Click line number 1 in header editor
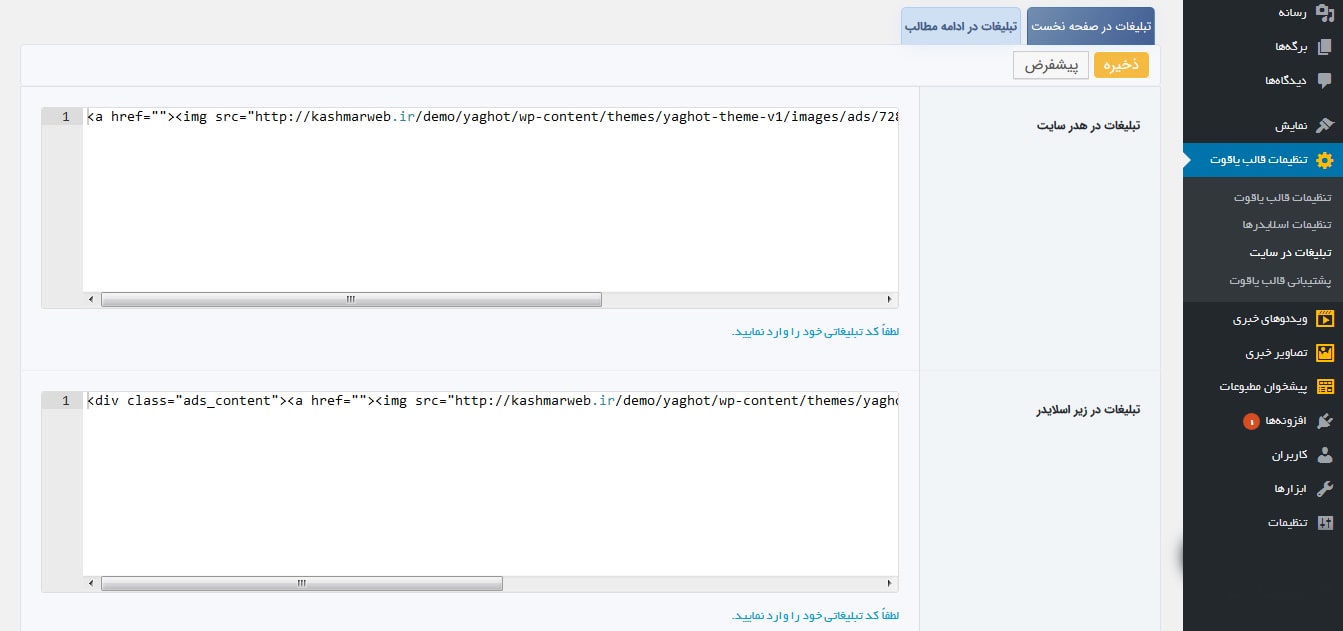The image size is (1343, 631). 66,117
